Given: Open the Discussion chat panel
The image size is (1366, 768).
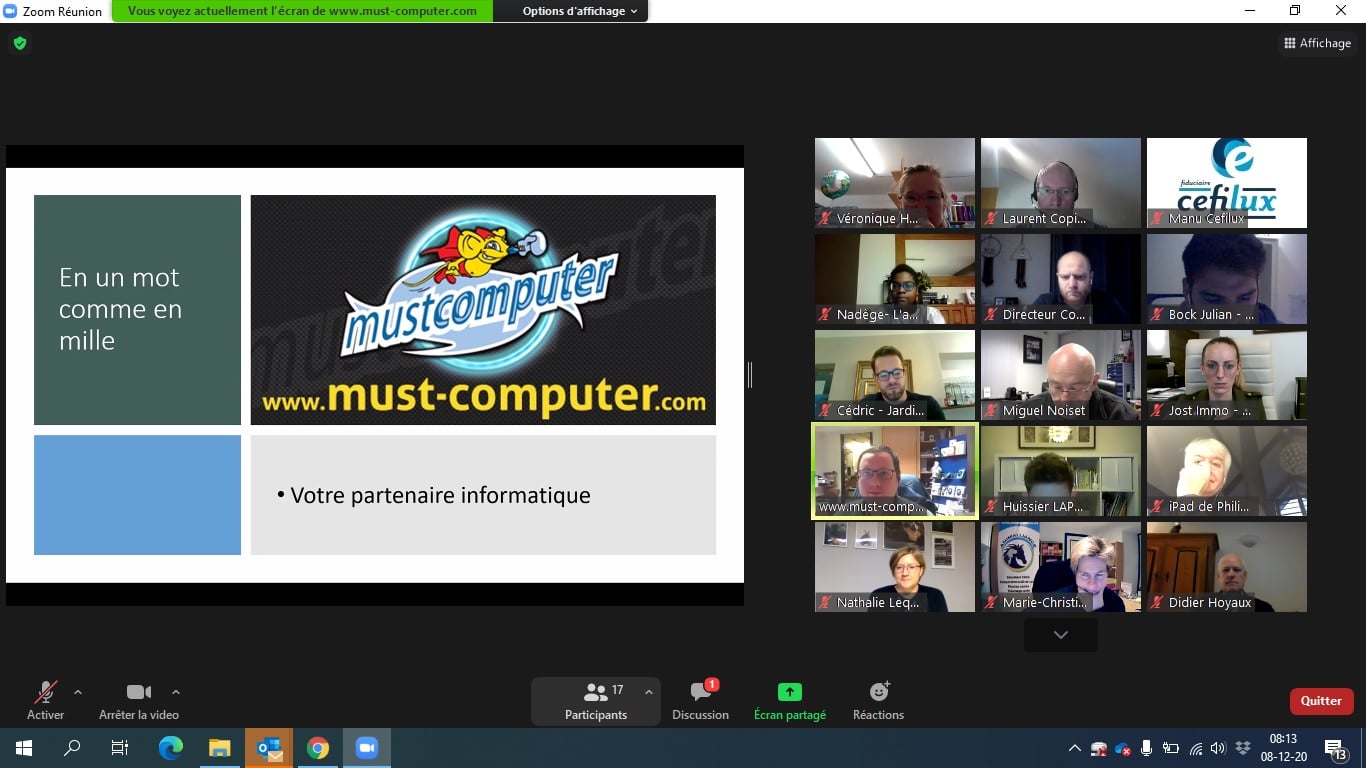Looking at the screenshot, I should click(x=700, y=701).
